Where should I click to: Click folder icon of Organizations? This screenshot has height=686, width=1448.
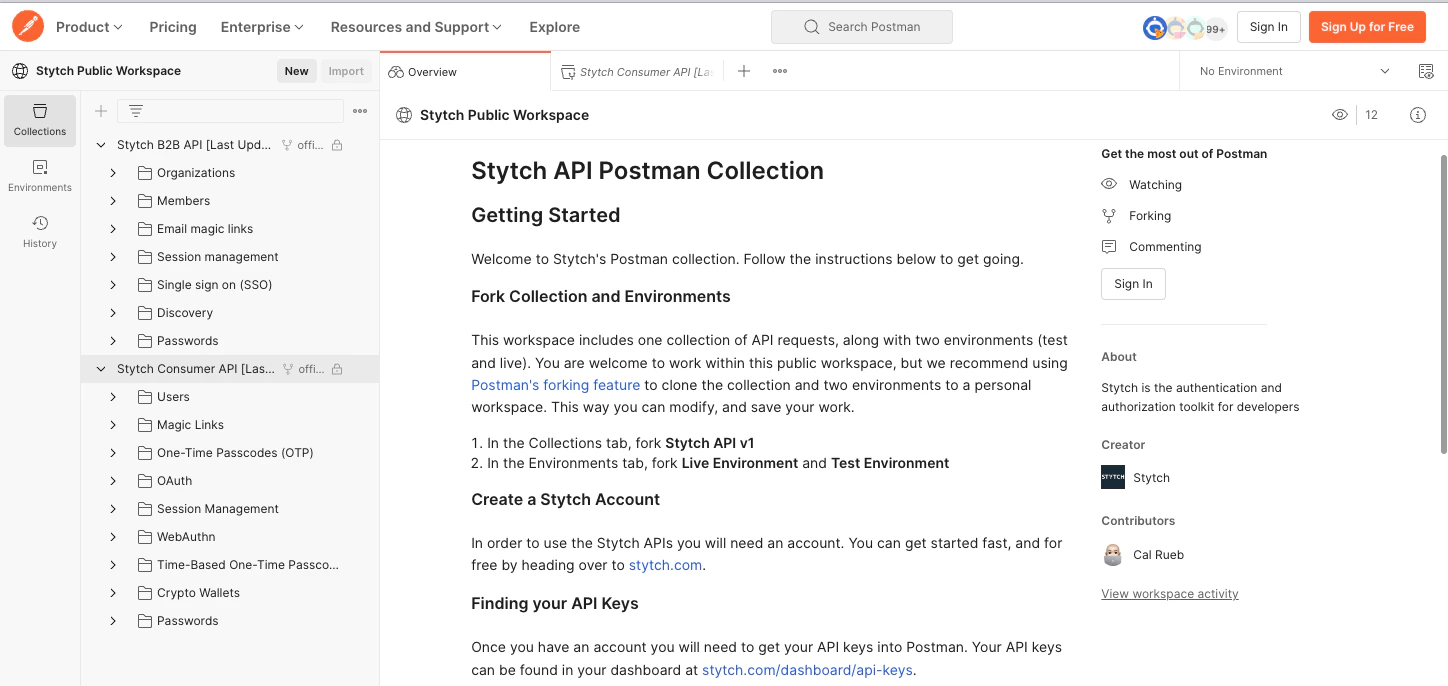145,173
